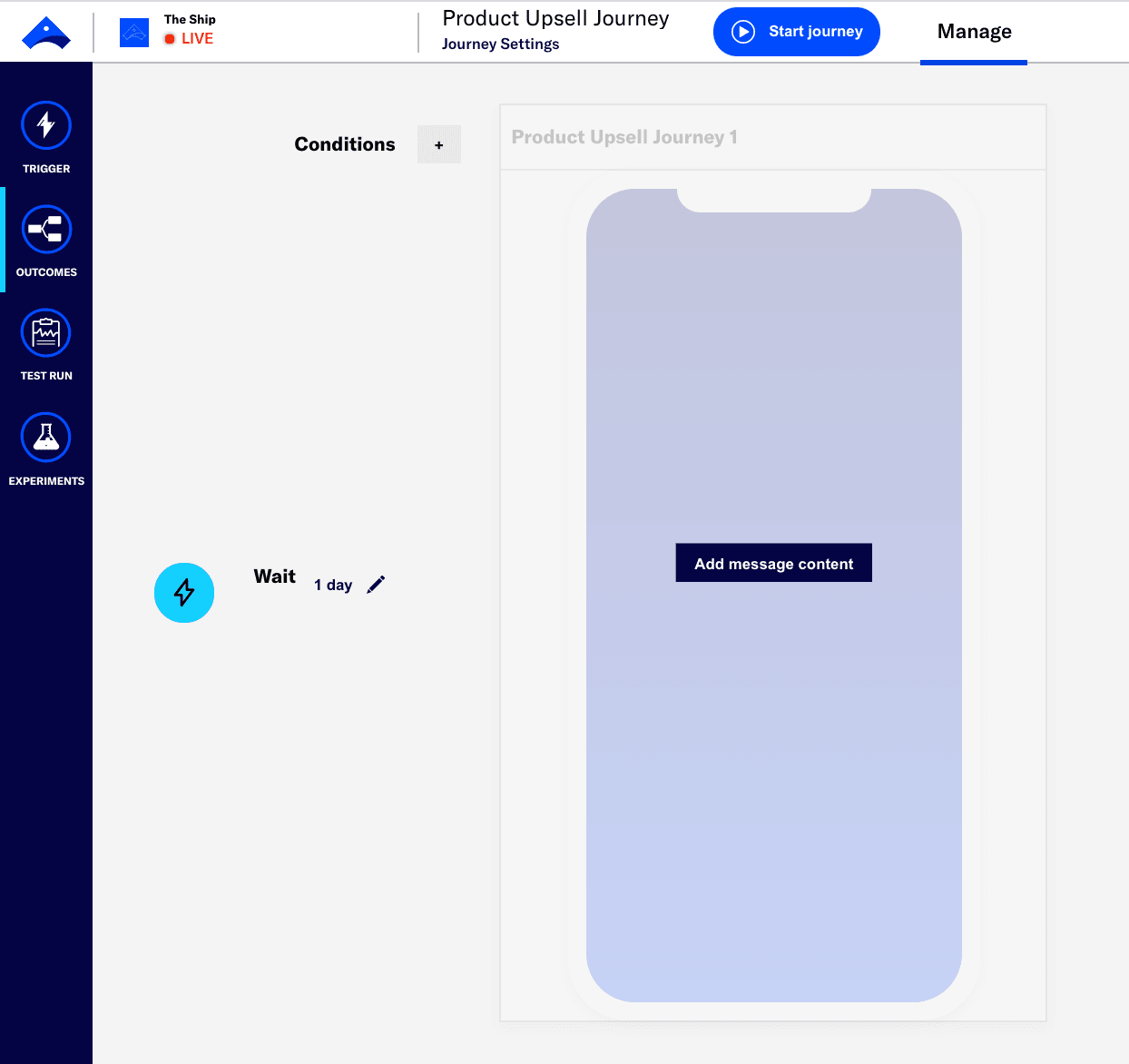Select the Outcomes sidebar icon
Viewport: 1129px width, 1064px height.
click(46, 231)
